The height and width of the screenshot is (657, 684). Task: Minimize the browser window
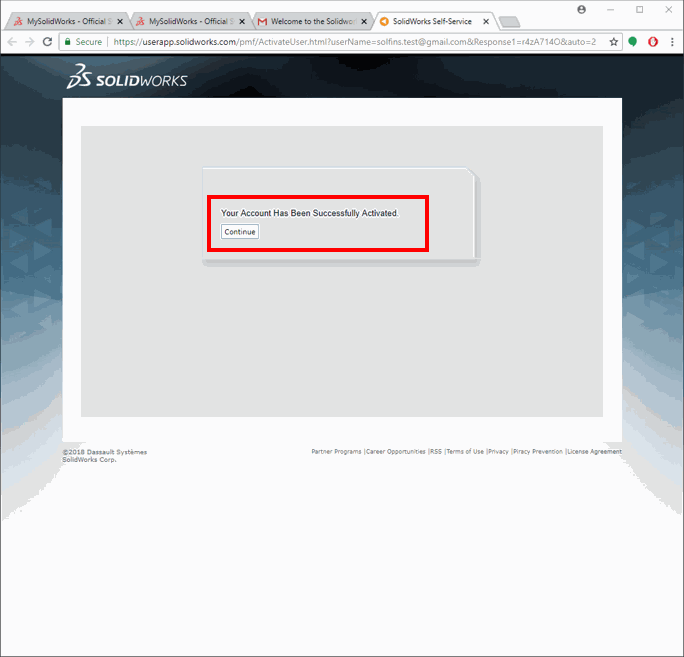611,10
